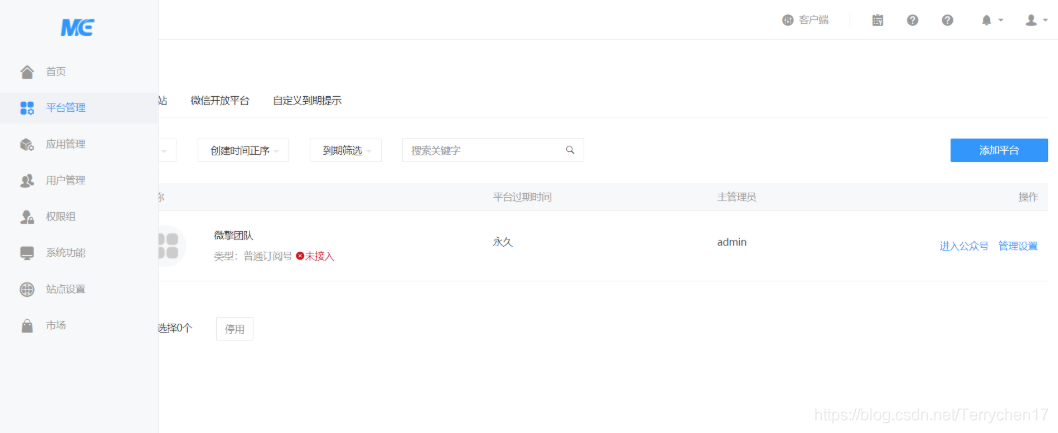This screenshot has height=433, width=1058.
Task: Click the platform management grid icon
Action: (27, 108)
